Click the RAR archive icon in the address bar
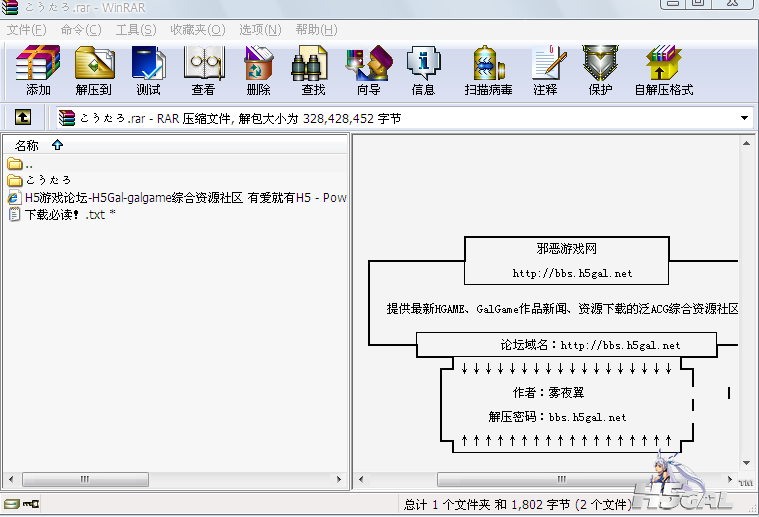The image size is (759, 517). pyautogui.click(x=66, y=118)
